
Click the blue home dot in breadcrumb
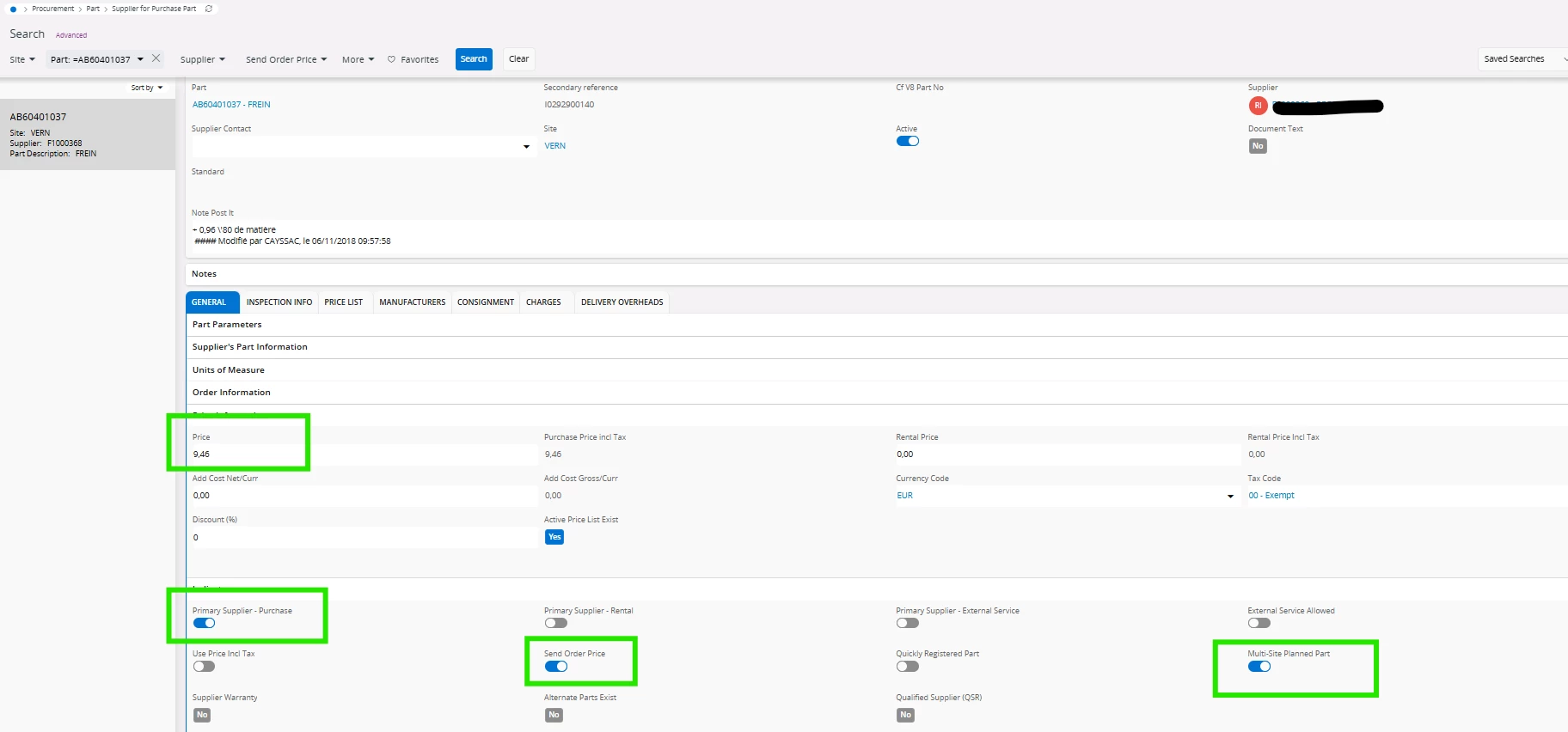[13, 9]
